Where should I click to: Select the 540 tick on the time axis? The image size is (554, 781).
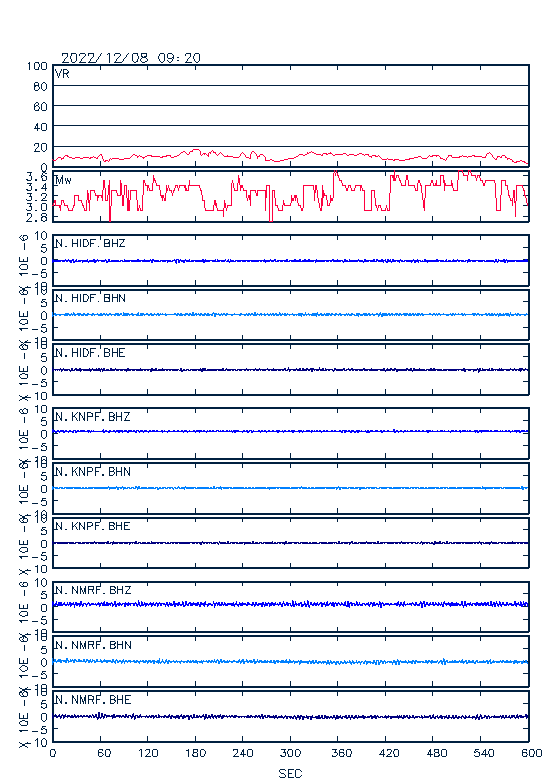click(484, 753)
